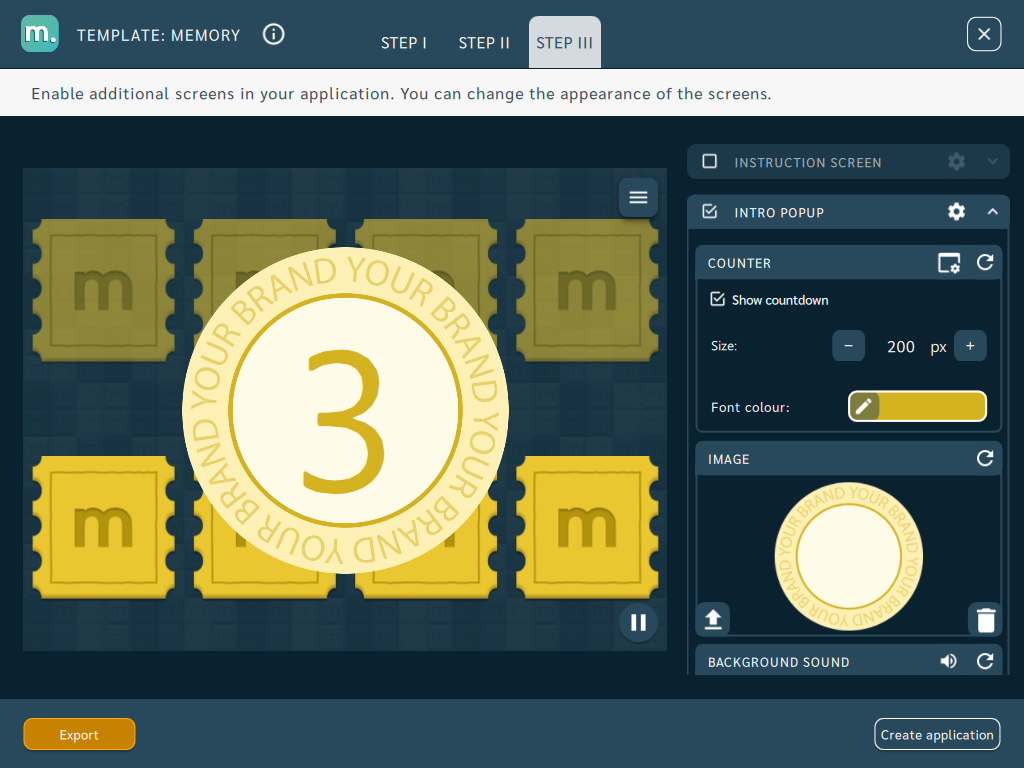
Task: Upload a new popup image
Action: click(713, 618)
